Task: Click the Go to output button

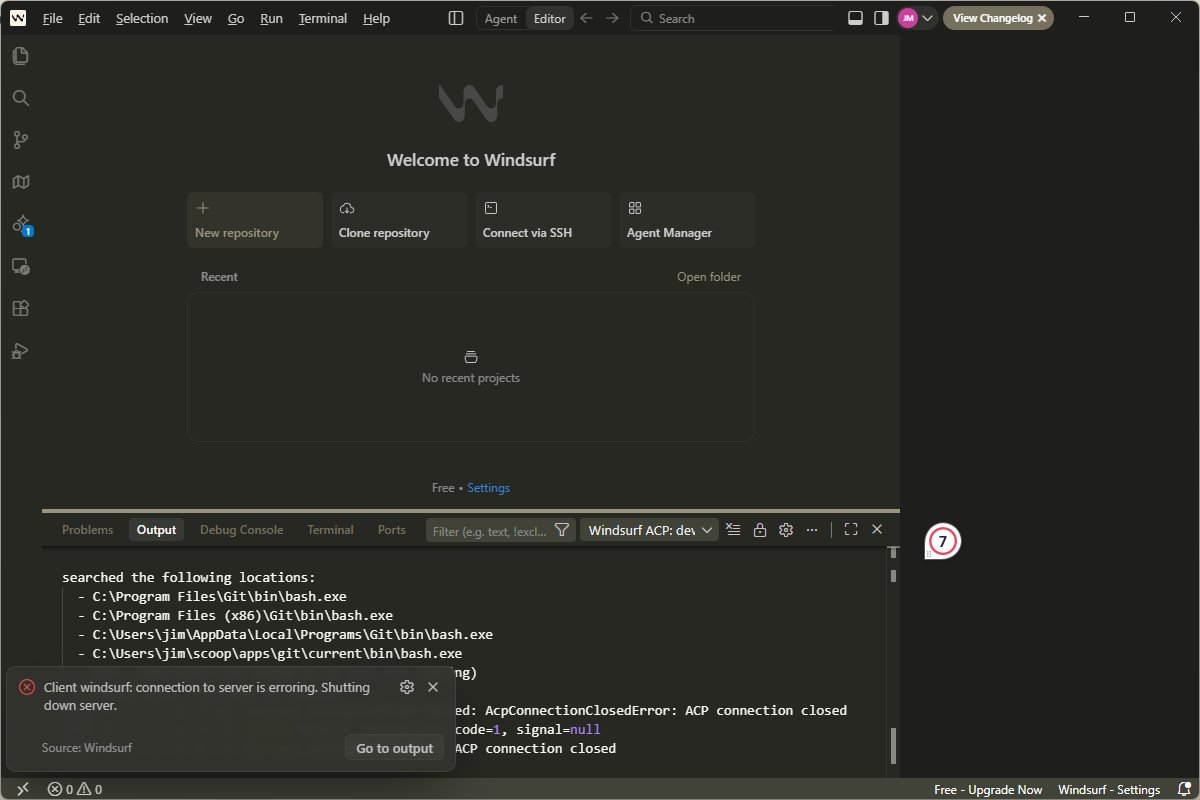Action: coord(395,748)
